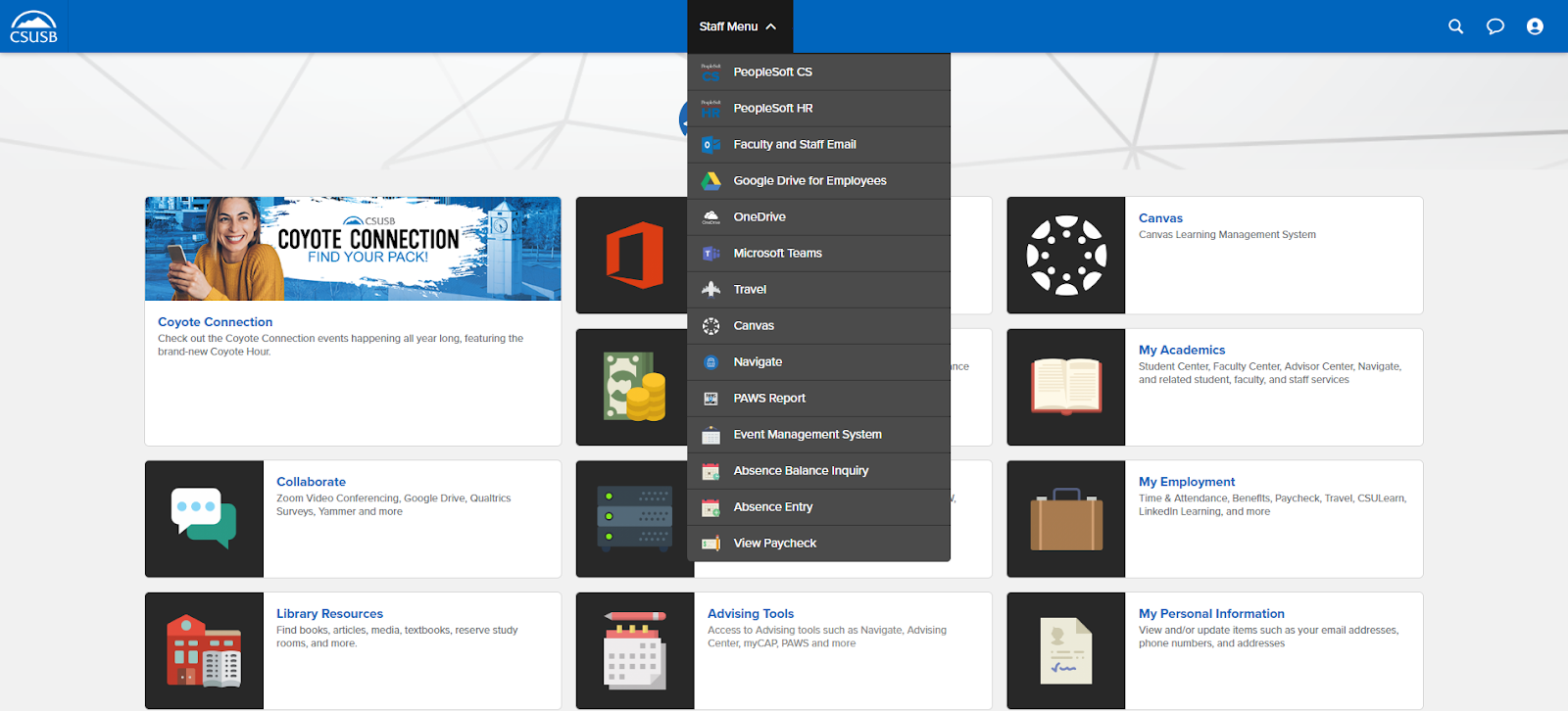Image resolution: width=1568 pixels, height=711 pixels.
Task: Click the Navigate icon in menu
Action: tap(711, 362)
